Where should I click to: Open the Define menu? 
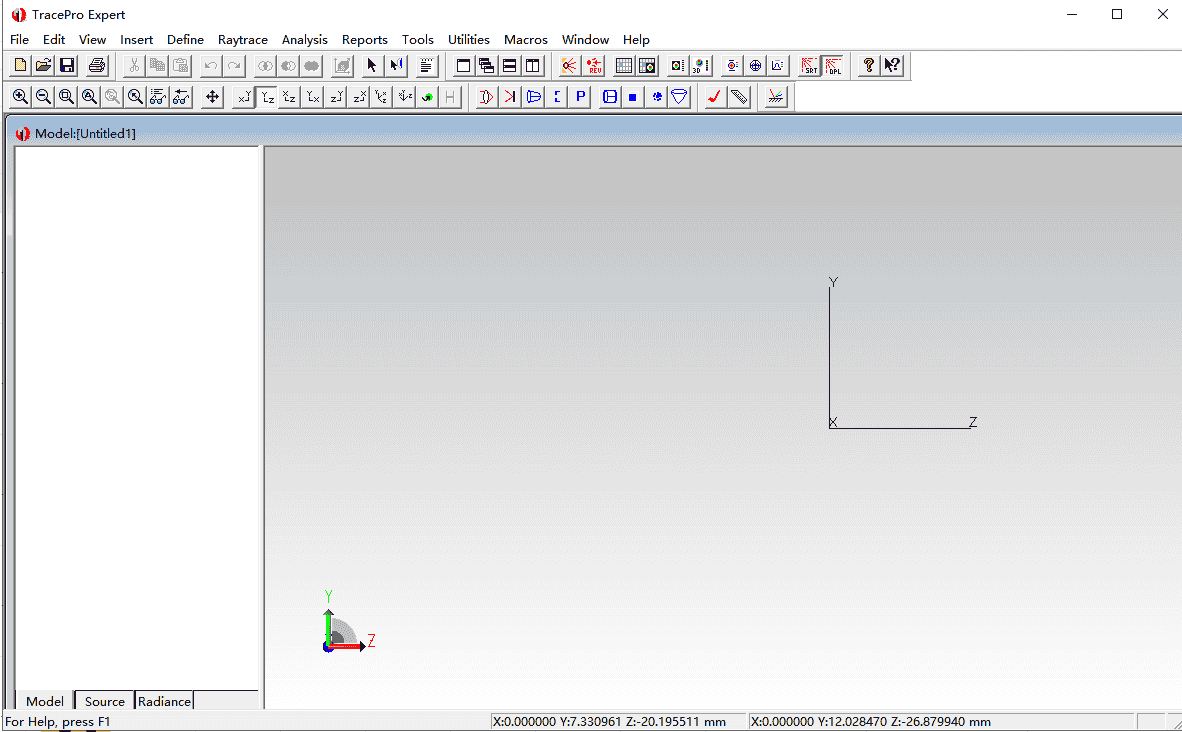point(185,40)
